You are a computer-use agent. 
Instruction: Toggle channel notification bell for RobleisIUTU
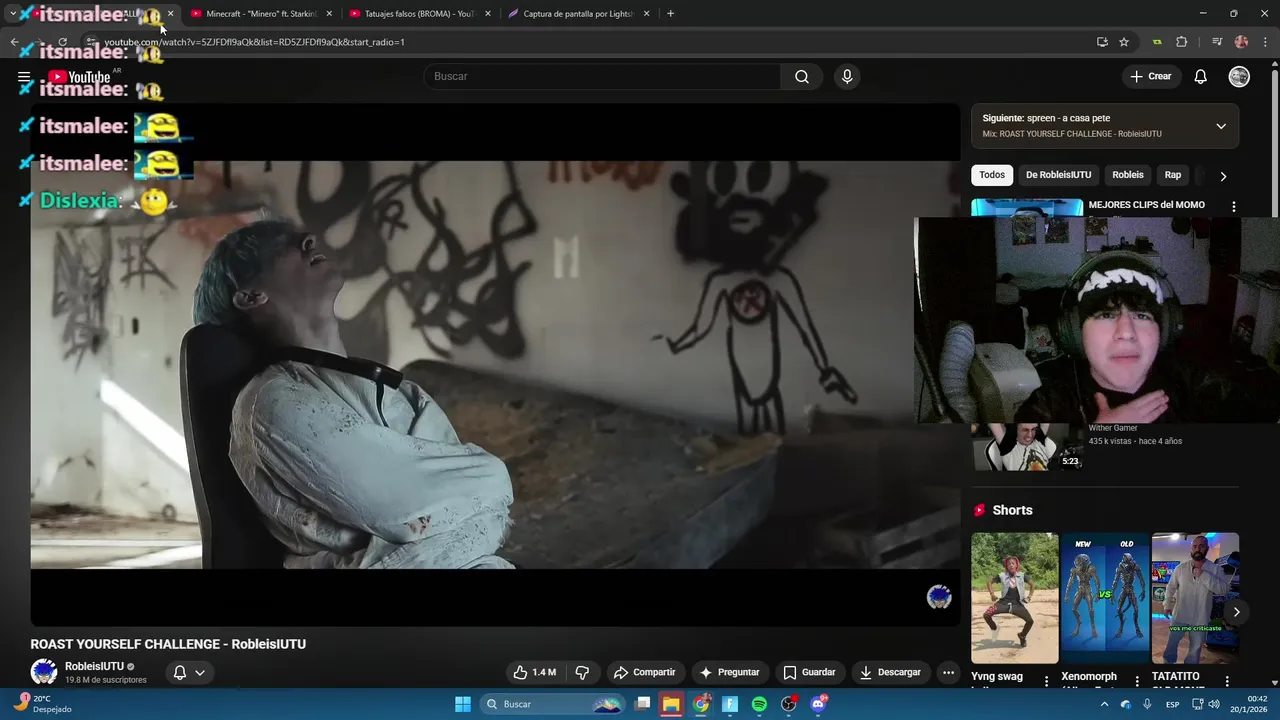[x=180, y=672]
